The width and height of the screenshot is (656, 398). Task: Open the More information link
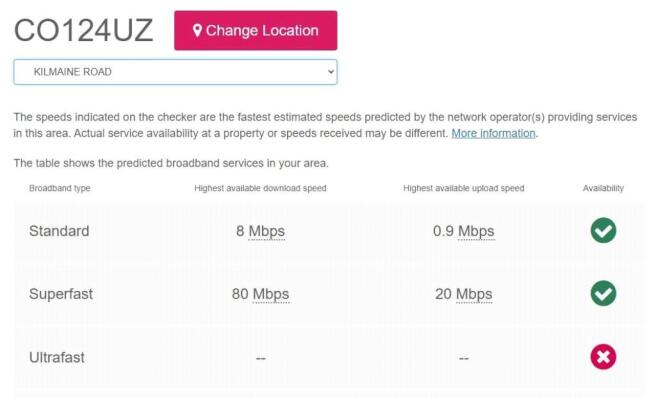(493, 134)
